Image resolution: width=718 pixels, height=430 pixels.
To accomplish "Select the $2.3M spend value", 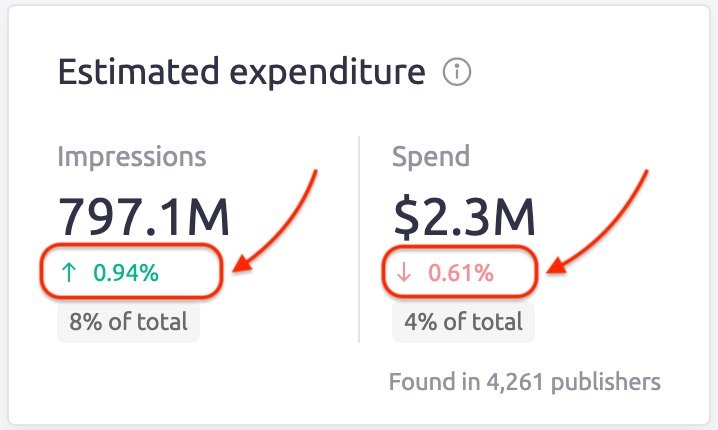I will coord(462,217).
